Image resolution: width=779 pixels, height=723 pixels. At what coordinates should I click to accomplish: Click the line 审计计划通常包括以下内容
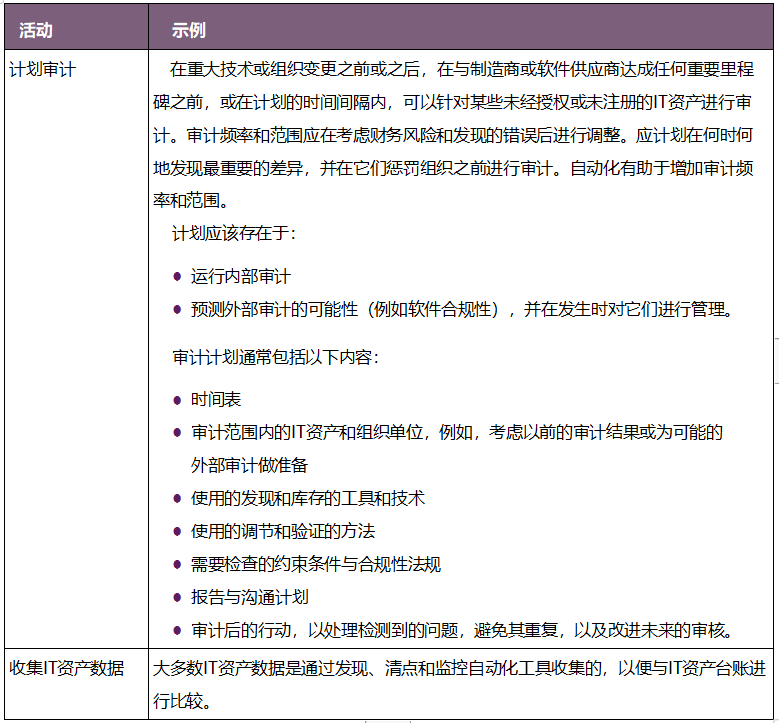coord(275,356)
